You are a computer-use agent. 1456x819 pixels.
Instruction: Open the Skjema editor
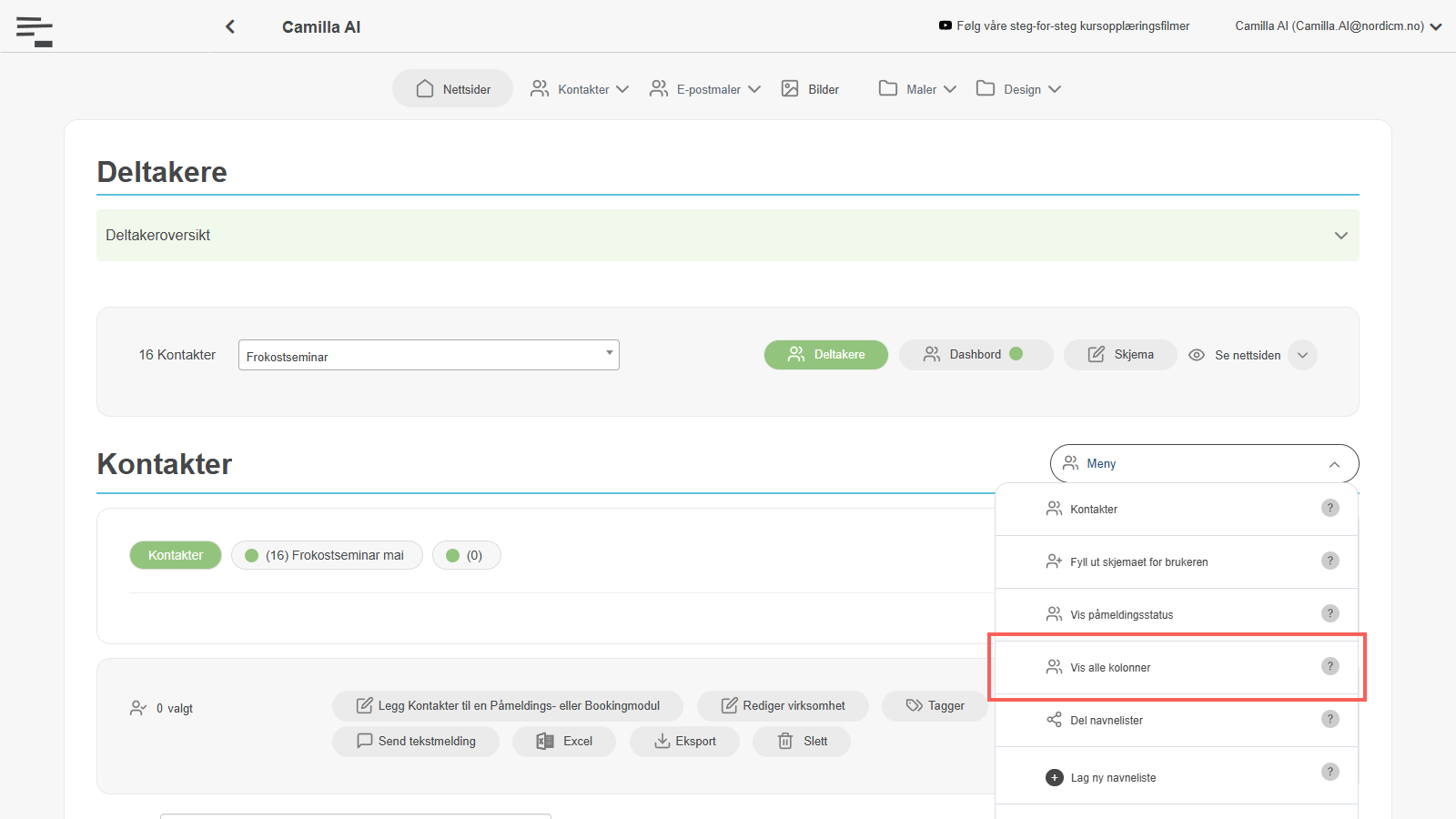coord(1120,354)
